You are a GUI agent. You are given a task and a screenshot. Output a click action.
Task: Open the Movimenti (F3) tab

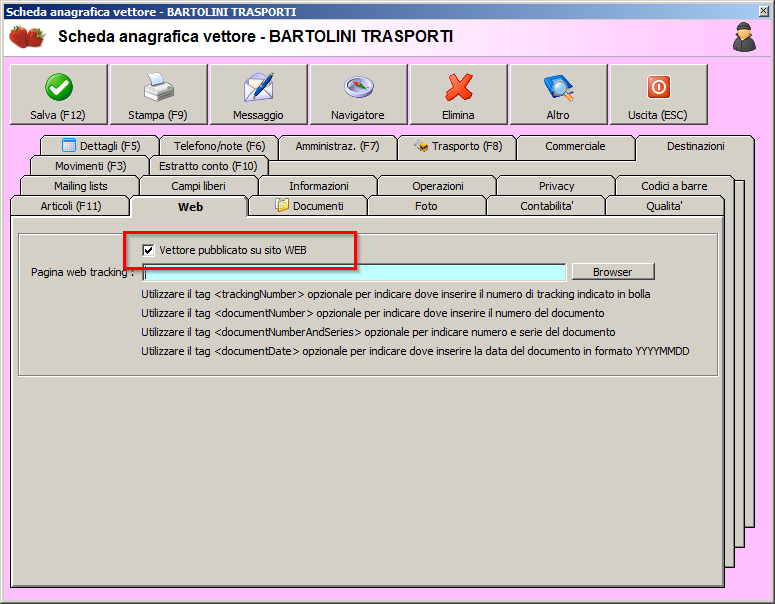pos(90,166)
